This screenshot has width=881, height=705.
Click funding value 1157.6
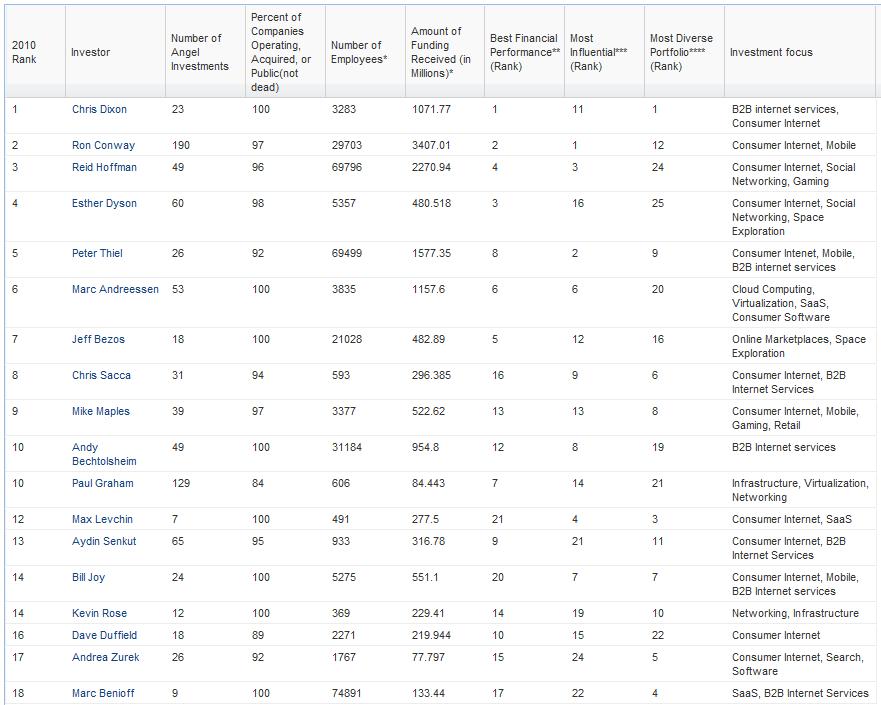coord(428,289)
